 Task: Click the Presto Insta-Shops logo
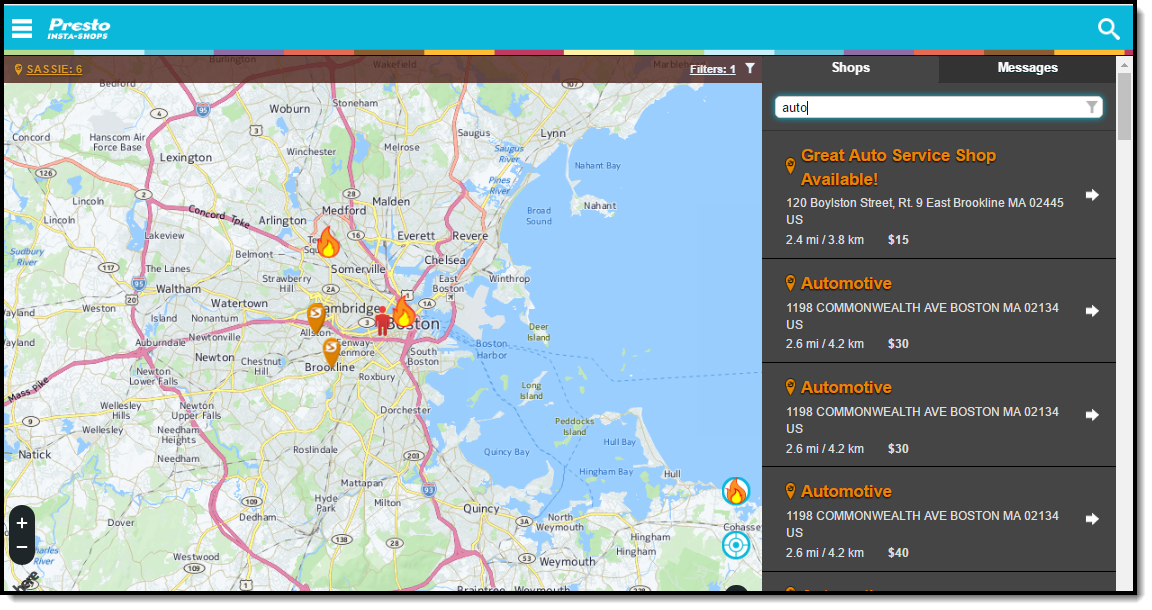[x=79, y=29]
